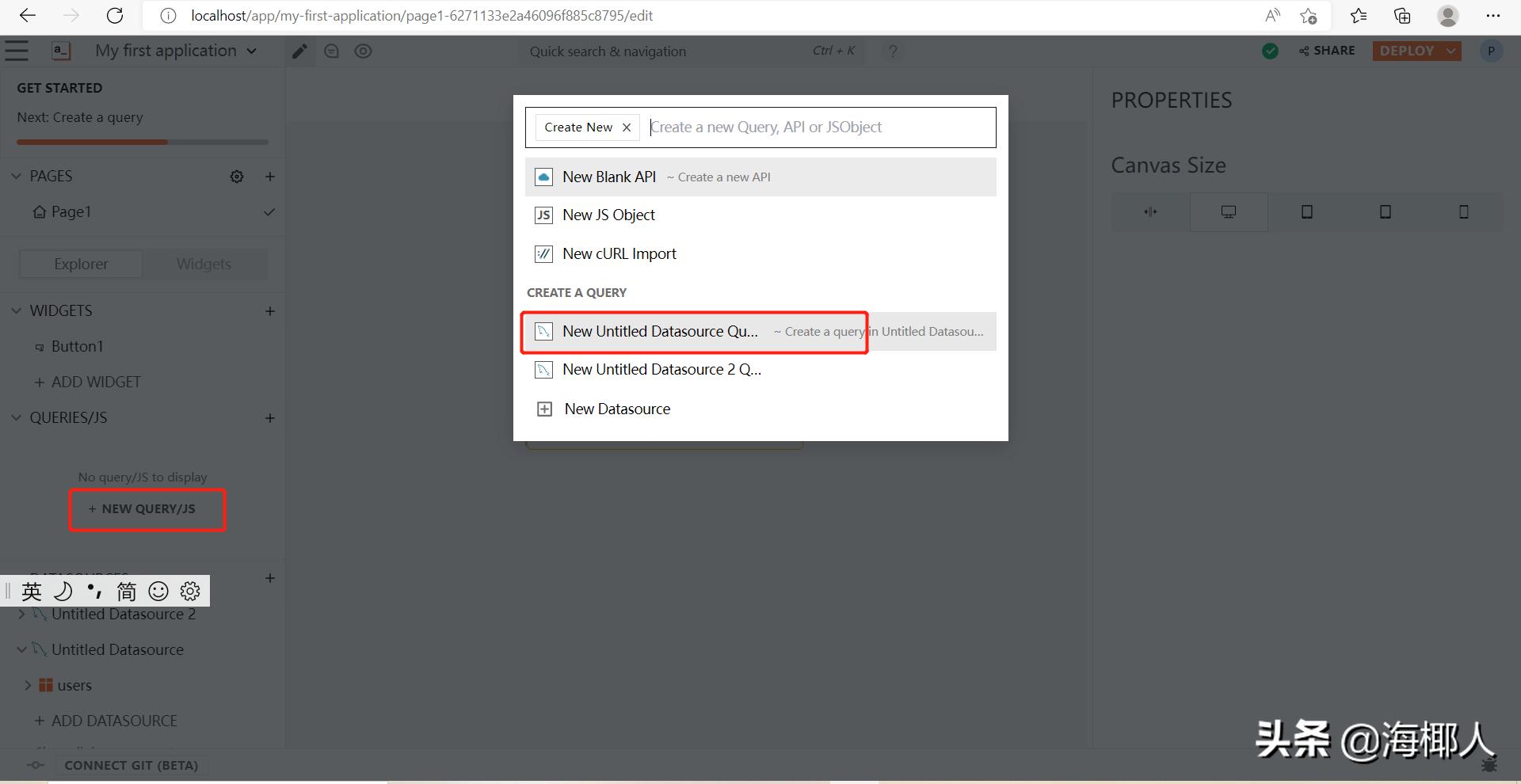The image size is (1521, 784).
Task: Collapse Untitled Datasource in explorer
Action: 21,649
